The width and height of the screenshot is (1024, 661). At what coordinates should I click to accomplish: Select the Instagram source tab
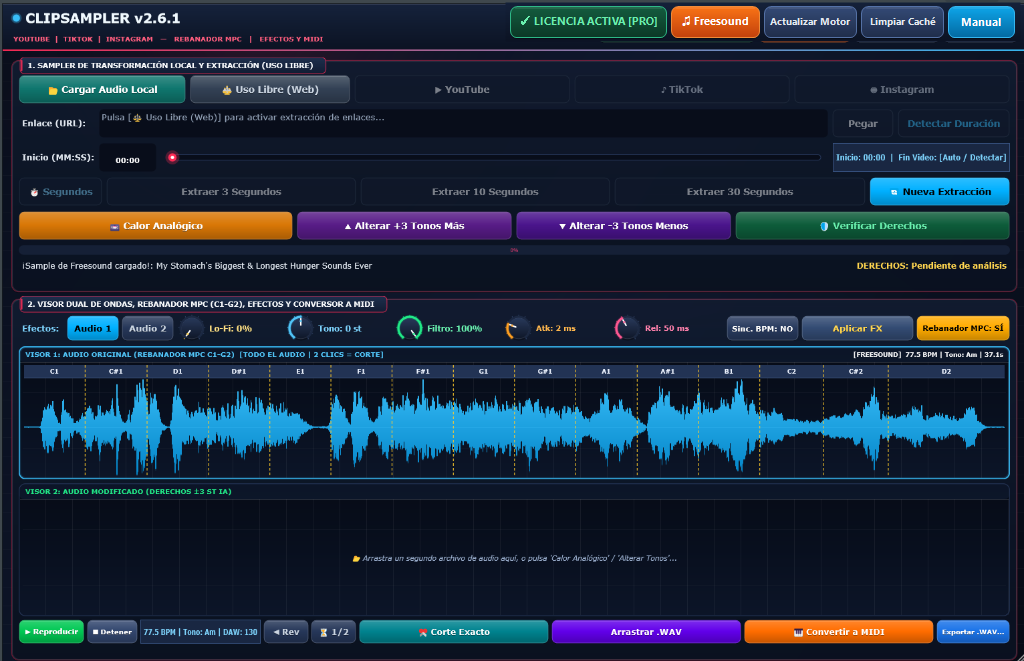(902, 89)
